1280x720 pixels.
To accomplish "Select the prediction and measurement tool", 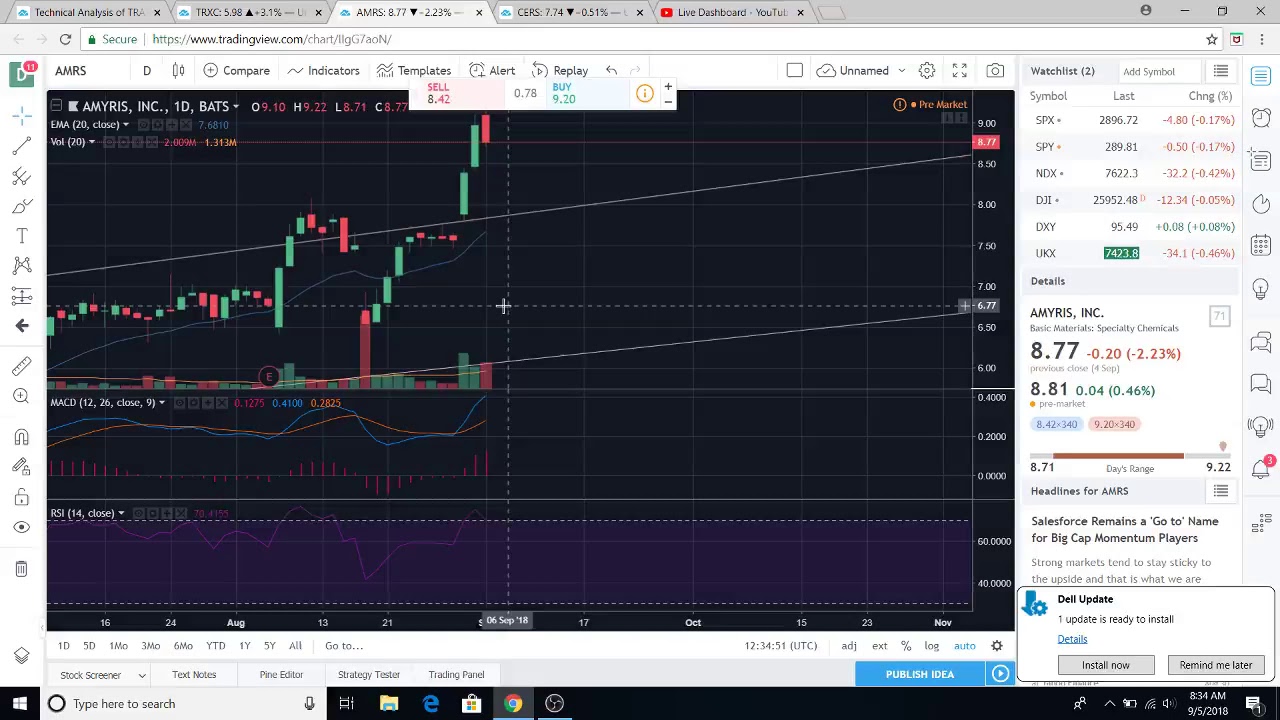I will pos(21,295).
